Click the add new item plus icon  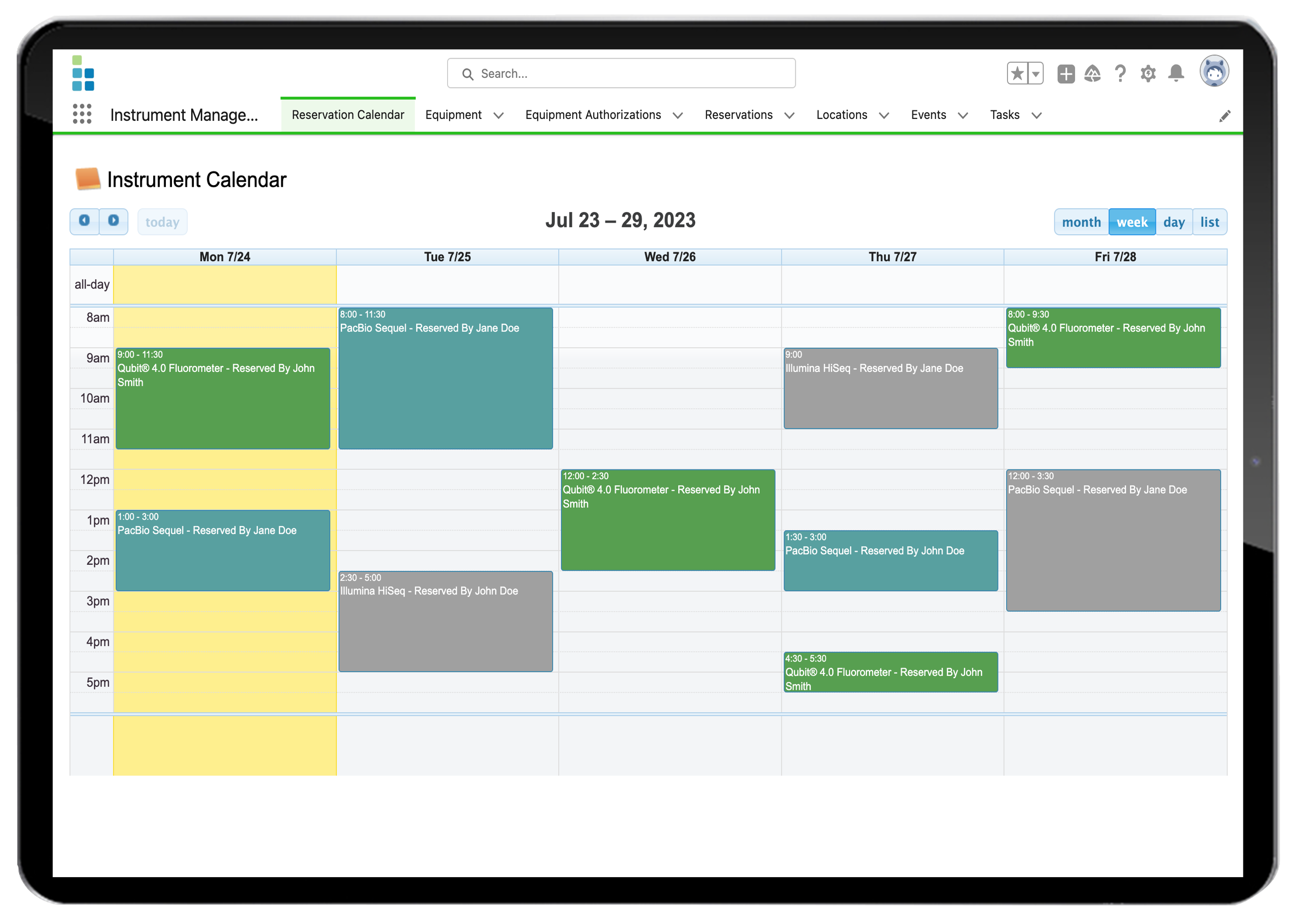click(1065, 73)
